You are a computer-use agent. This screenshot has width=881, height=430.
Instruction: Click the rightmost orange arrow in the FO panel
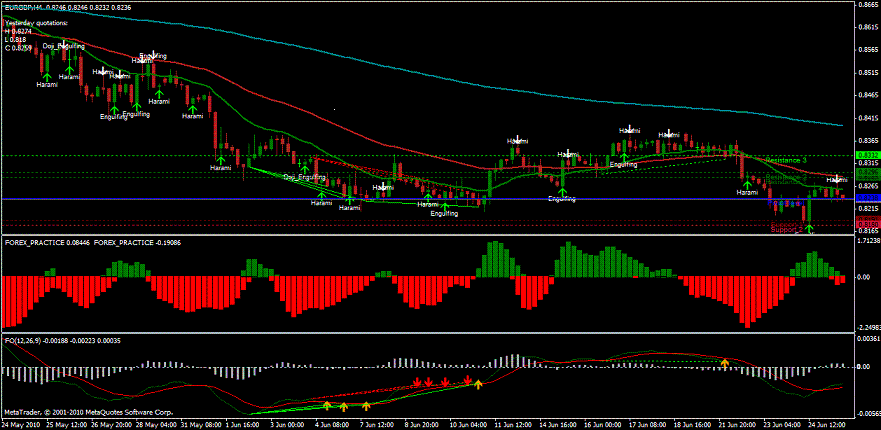pyautogui.click(x=724, y=363)
